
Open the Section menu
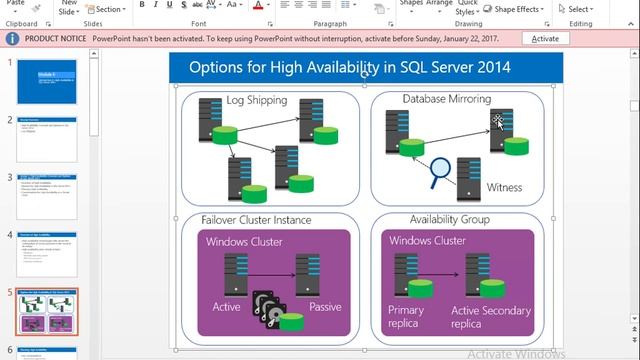106,9
